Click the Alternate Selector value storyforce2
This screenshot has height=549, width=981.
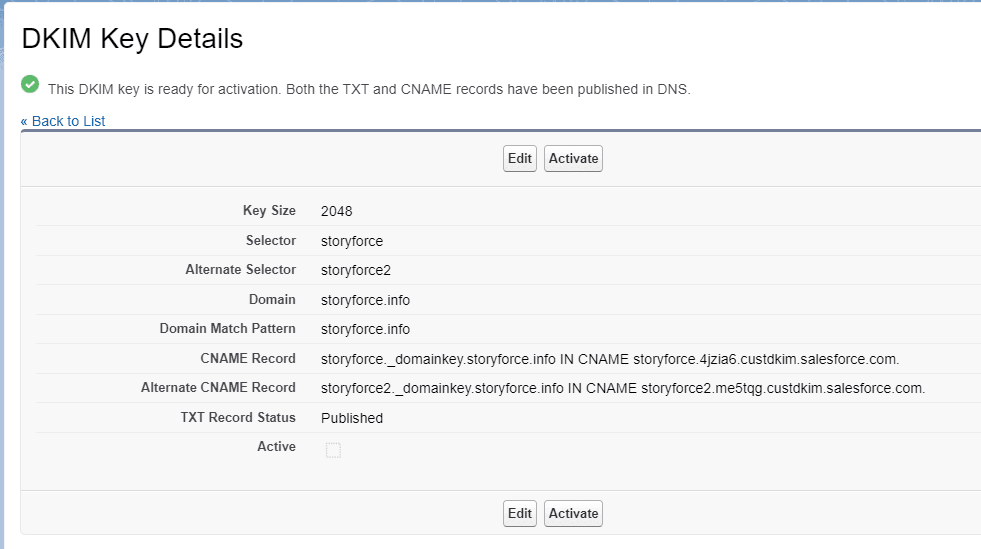tap(355, 270)
